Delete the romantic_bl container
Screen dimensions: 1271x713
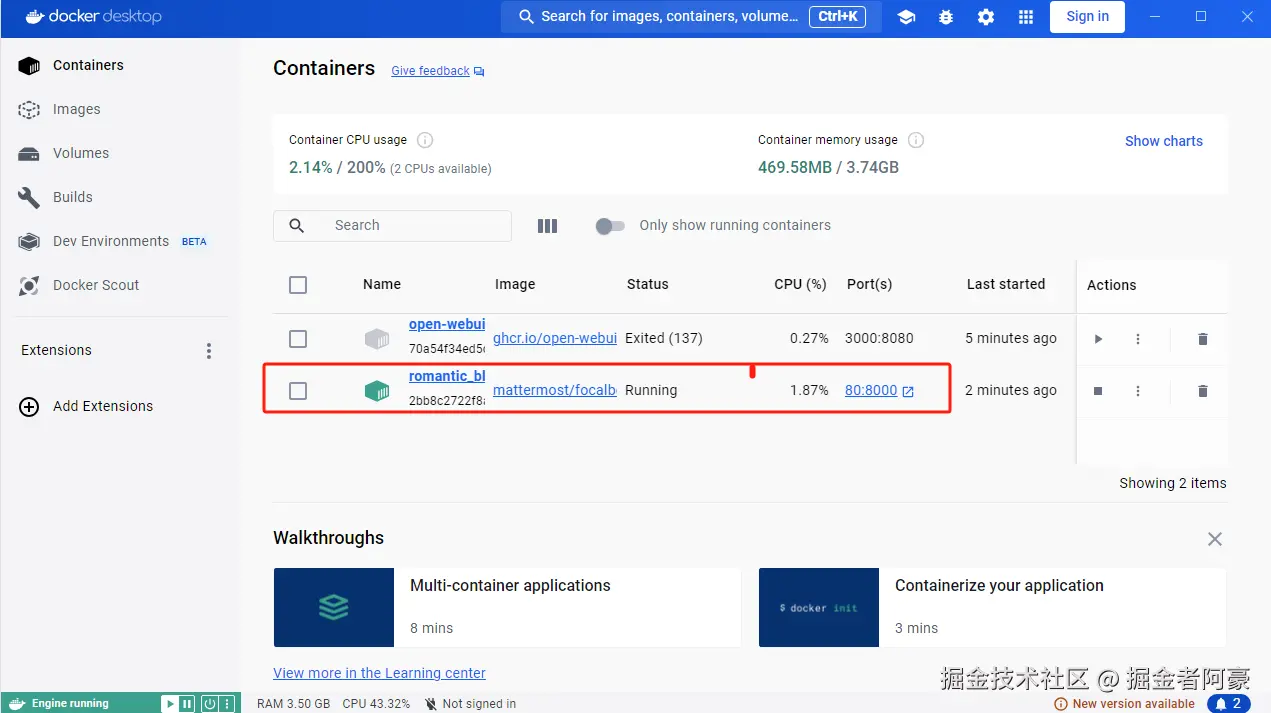[x=1203, y=391]
